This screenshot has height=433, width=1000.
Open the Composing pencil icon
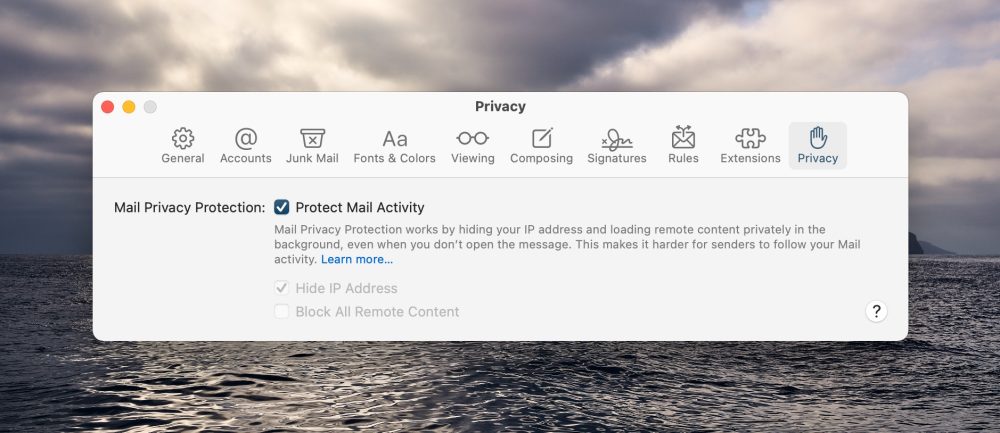coord(542,138)
